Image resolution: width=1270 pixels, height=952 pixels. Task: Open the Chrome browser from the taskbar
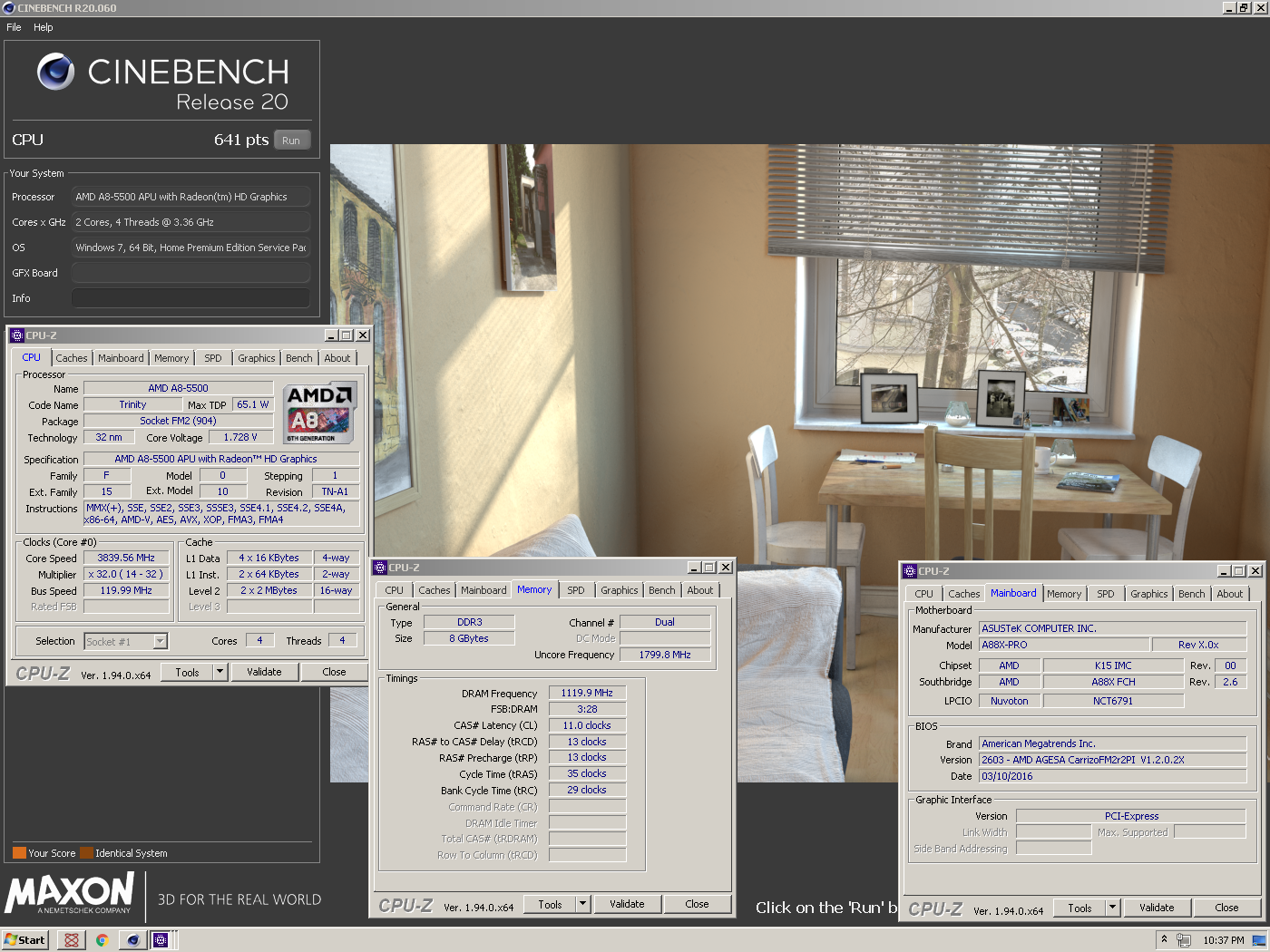(102, 940)
